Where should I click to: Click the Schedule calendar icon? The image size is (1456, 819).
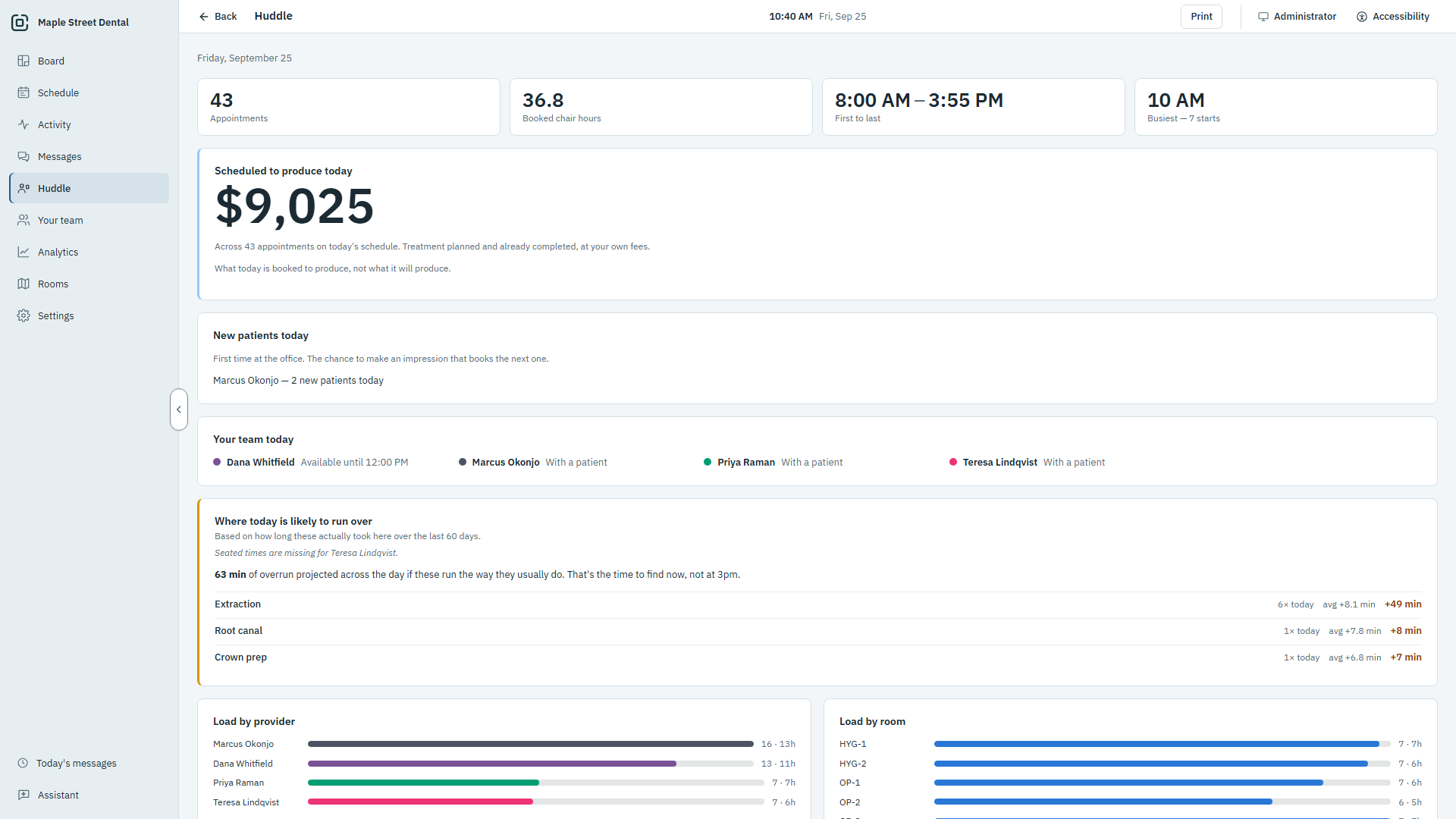tap(24, 93)
